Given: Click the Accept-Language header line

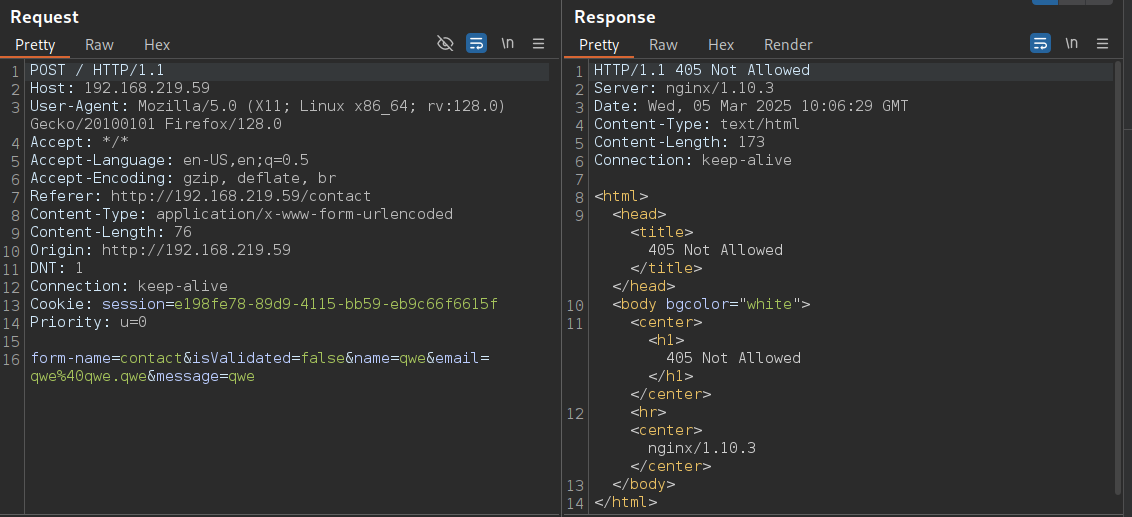Looking at the screenshot, I should tap(170, 160).
